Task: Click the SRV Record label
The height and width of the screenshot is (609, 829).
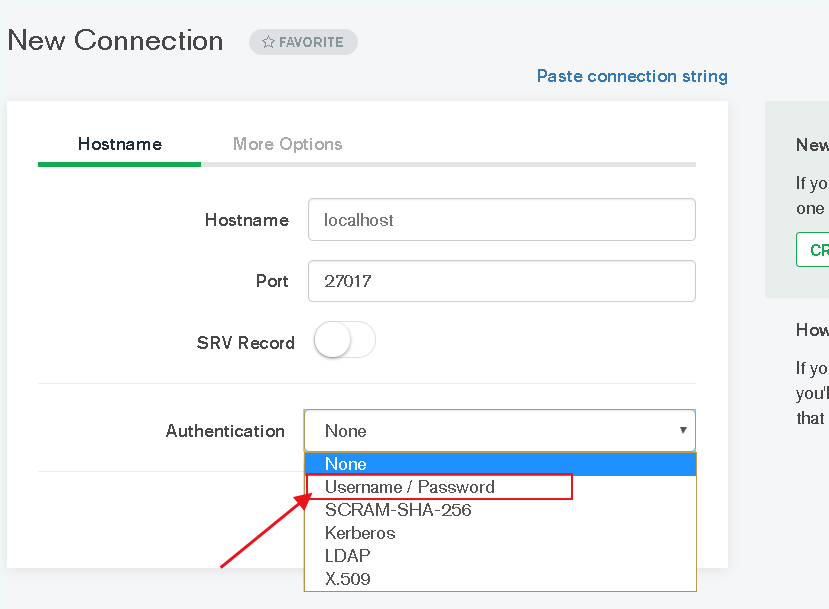Action: tap(246, 343)
